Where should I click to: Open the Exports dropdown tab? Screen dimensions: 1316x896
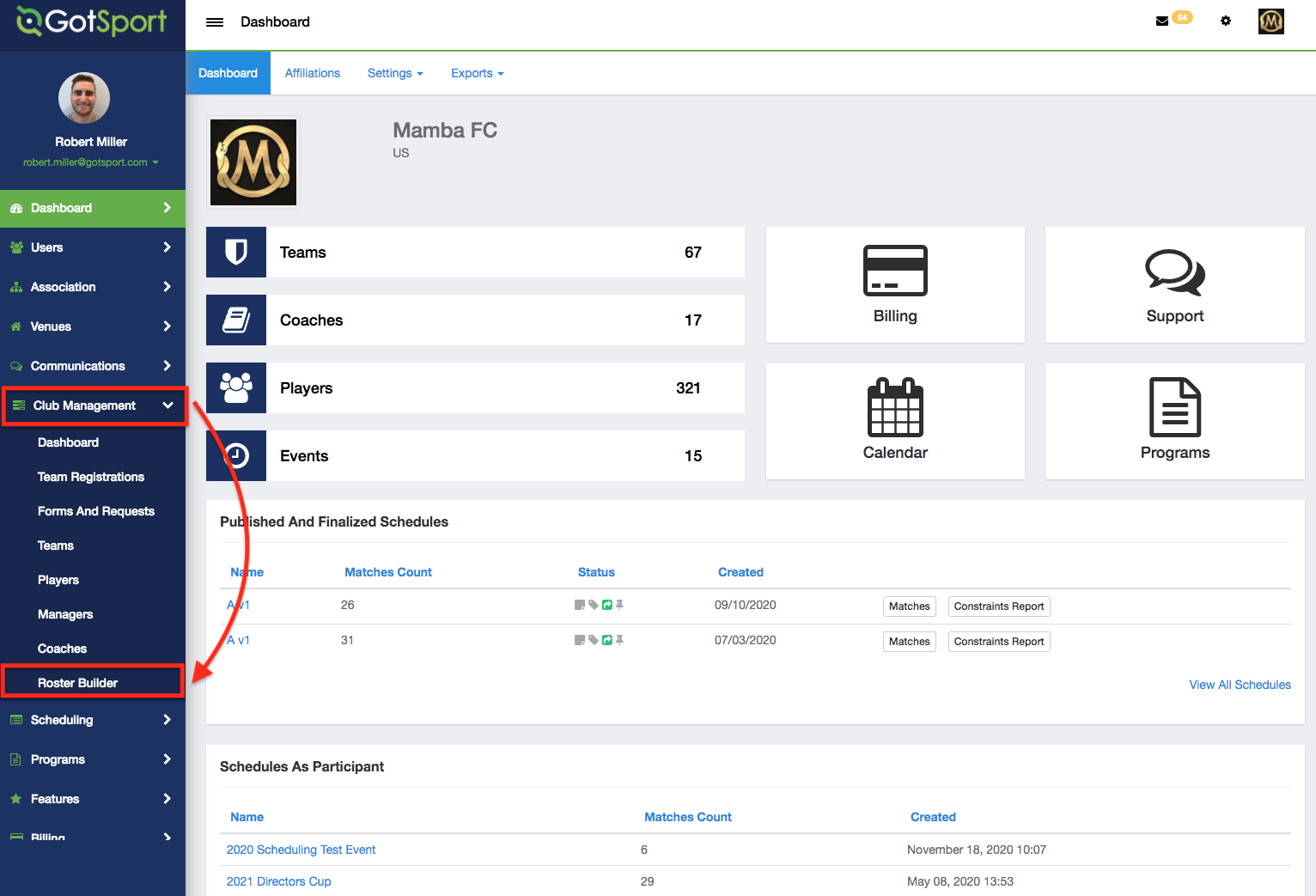[478, 73]
